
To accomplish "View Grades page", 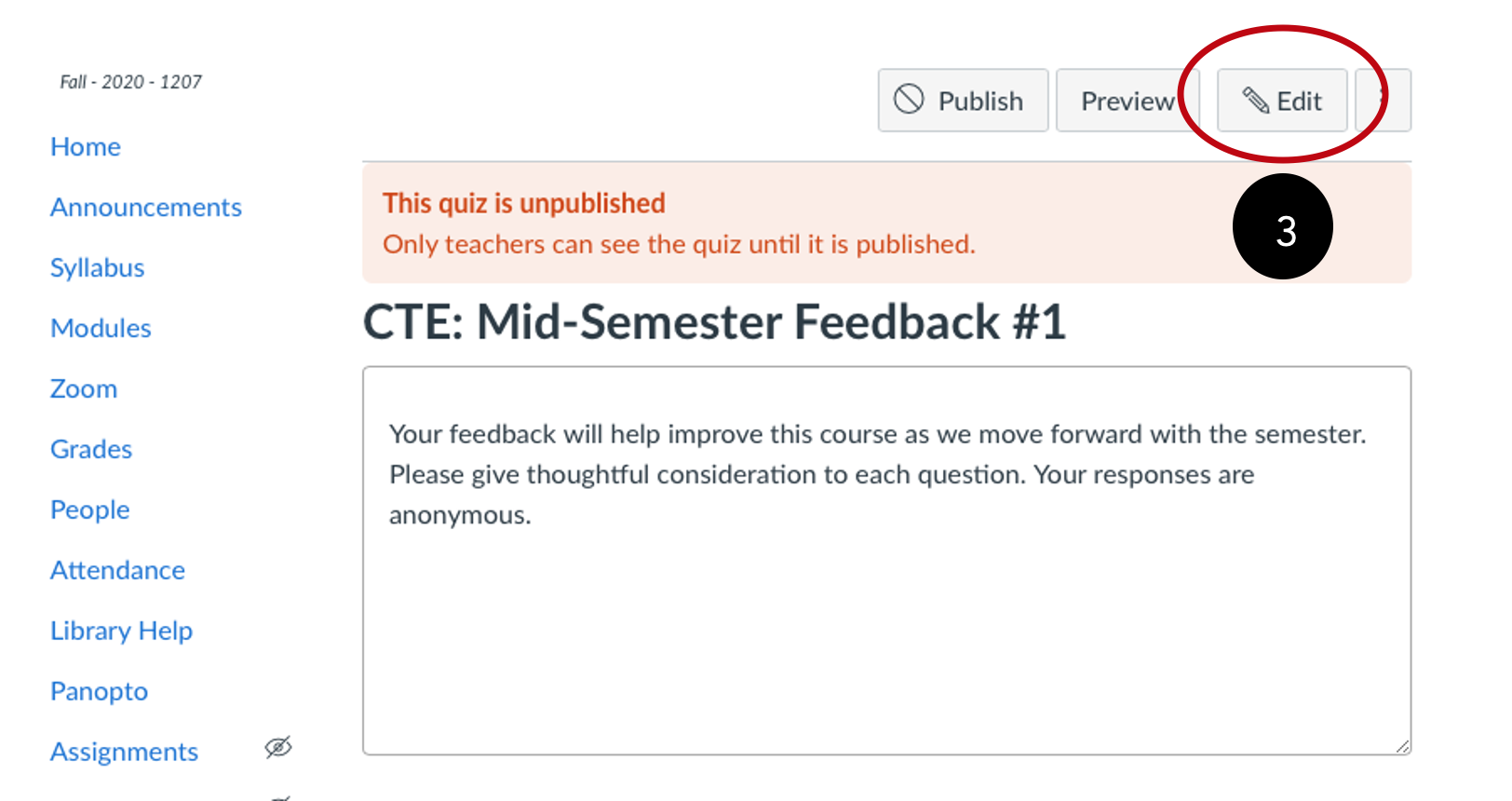I will [x=91, y=449].
